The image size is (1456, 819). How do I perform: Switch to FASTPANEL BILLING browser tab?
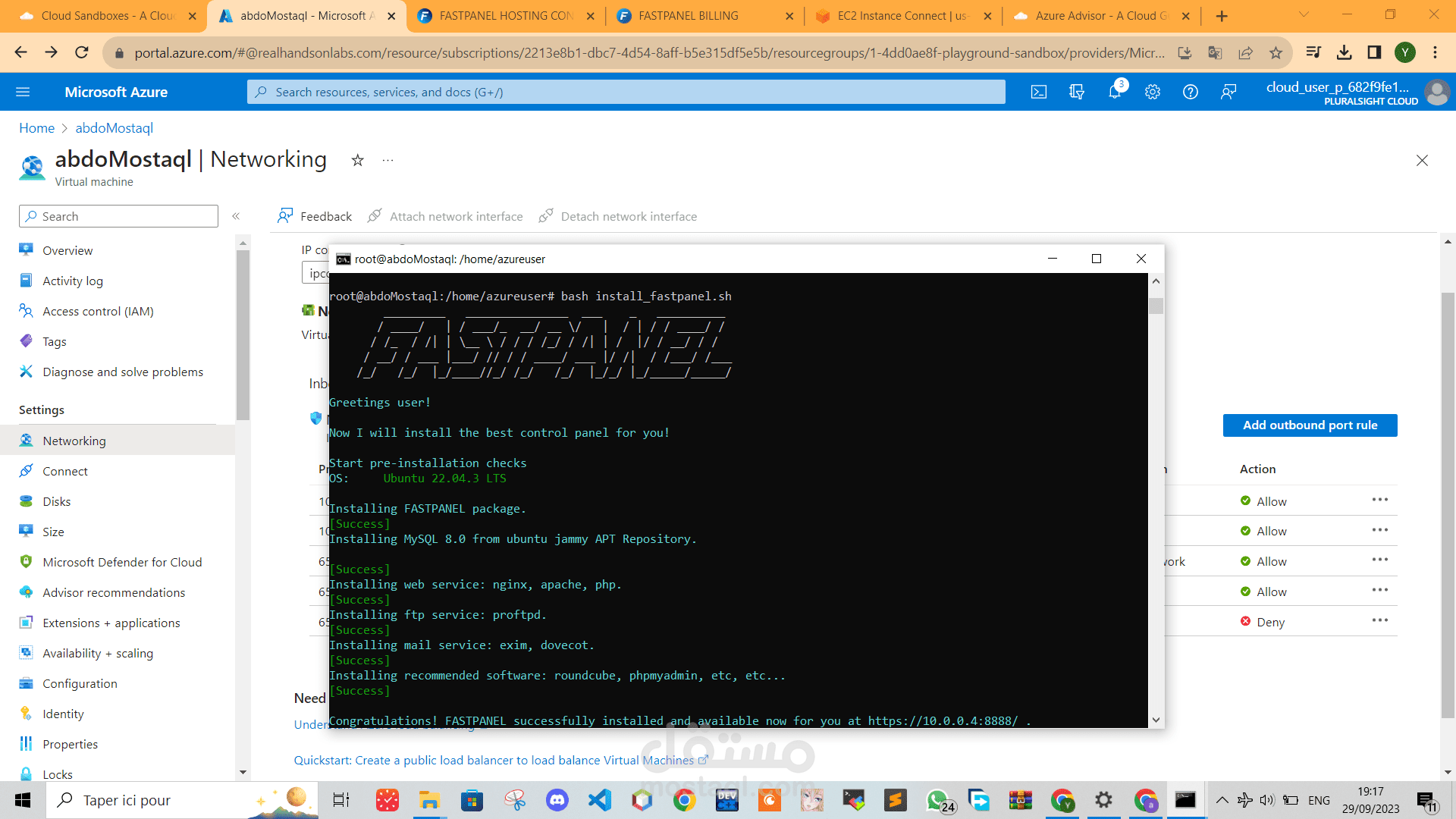point(688,15)
